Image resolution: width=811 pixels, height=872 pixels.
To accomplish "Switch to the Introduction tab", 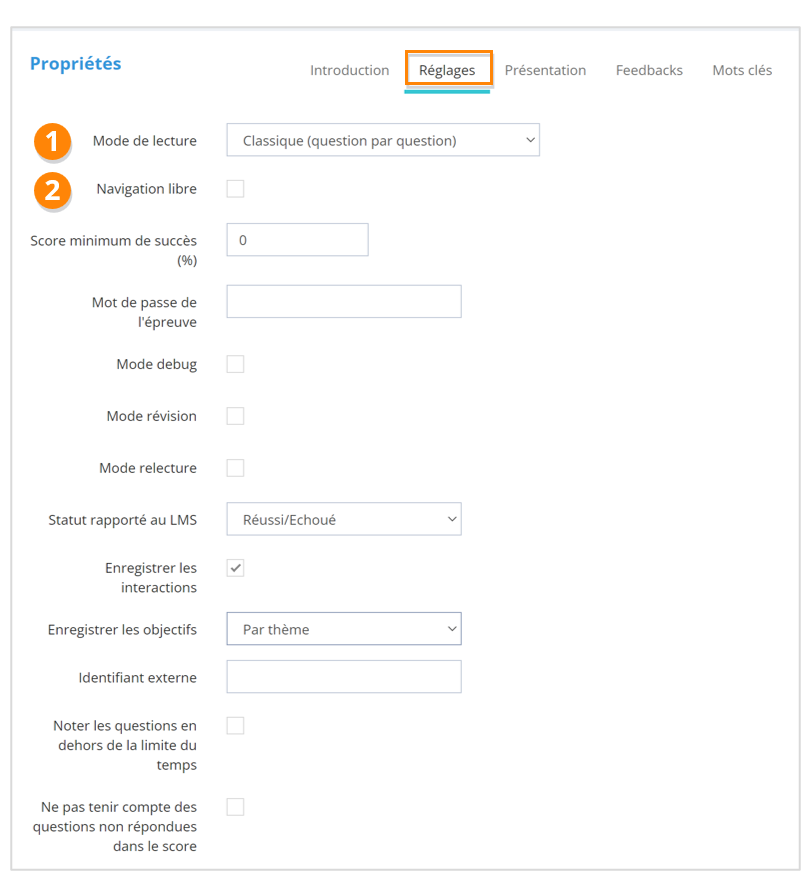I will (349, 70).
